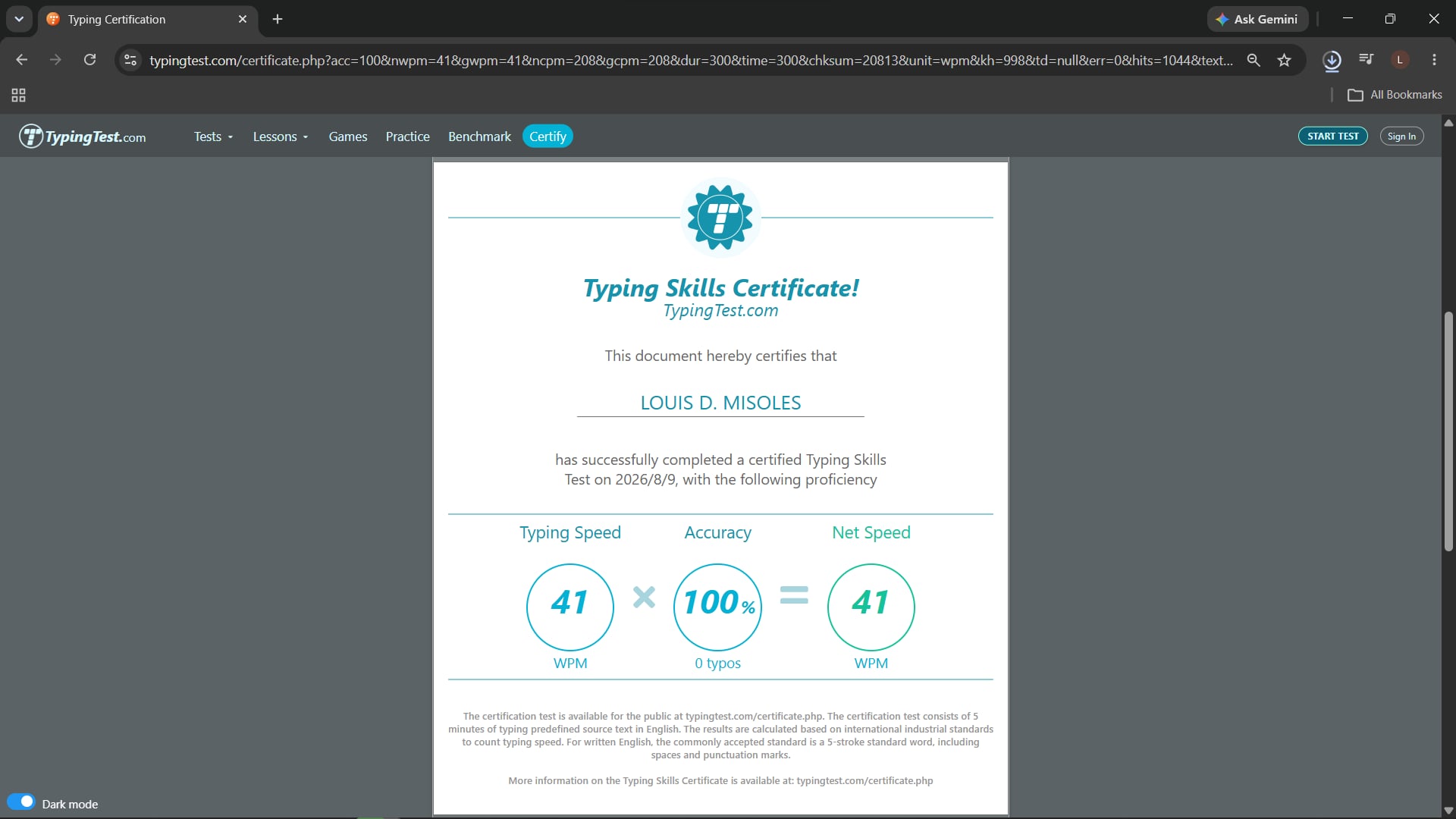Screen dimensions: 1456x819
Task: Expand the Lessons menu
Action: (x=281, y=136)
